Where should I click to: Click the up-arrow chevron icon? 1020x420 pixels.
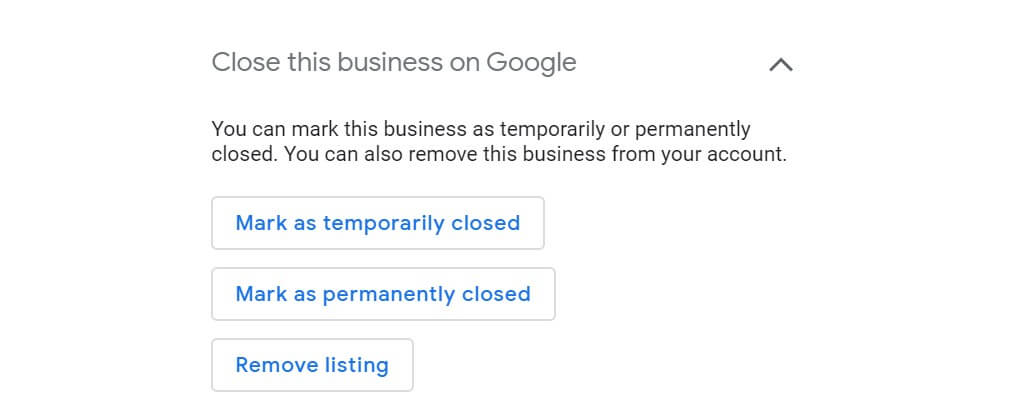coord(780,65)
